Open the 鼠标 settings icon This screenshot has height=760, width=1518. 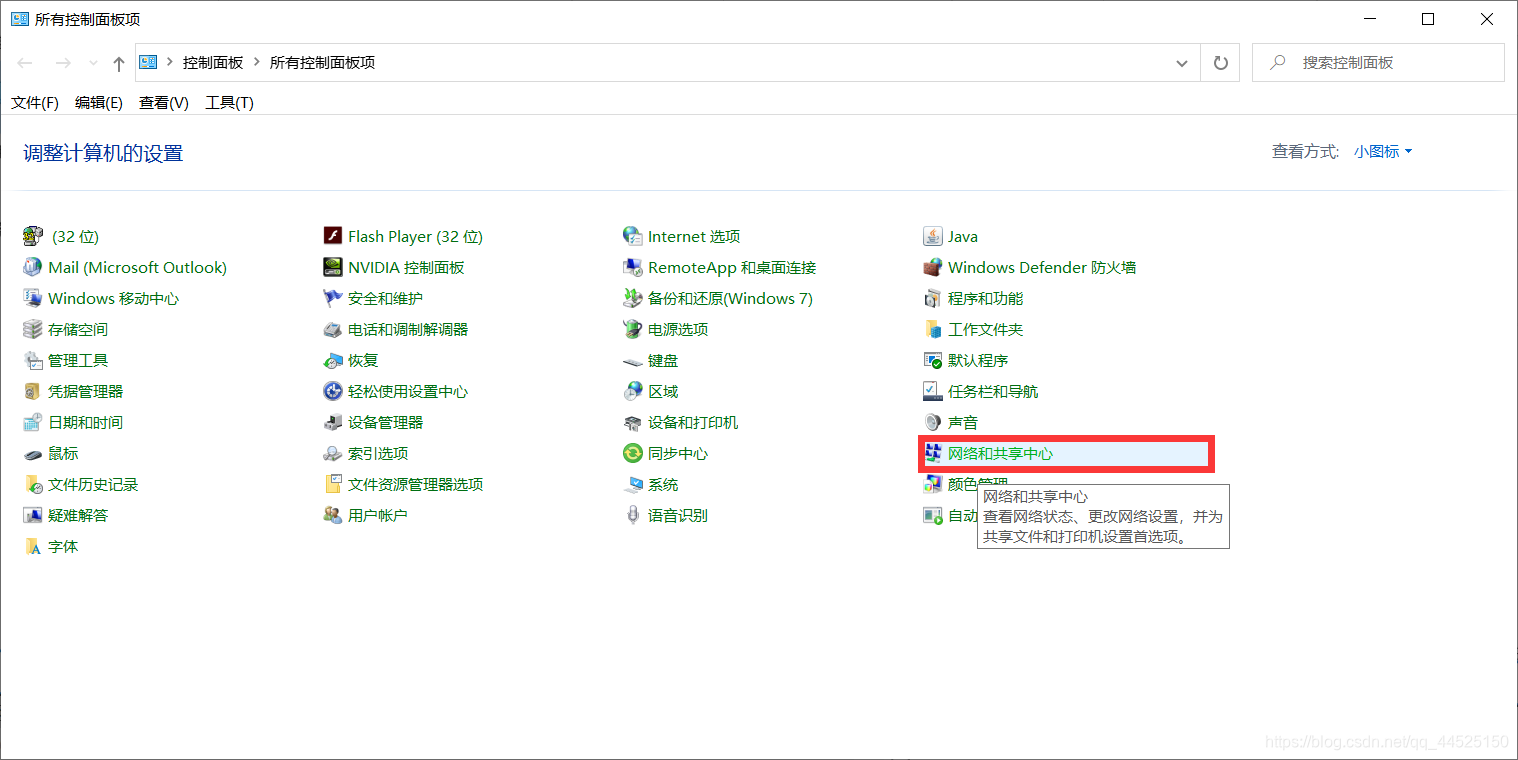(33, 453)
